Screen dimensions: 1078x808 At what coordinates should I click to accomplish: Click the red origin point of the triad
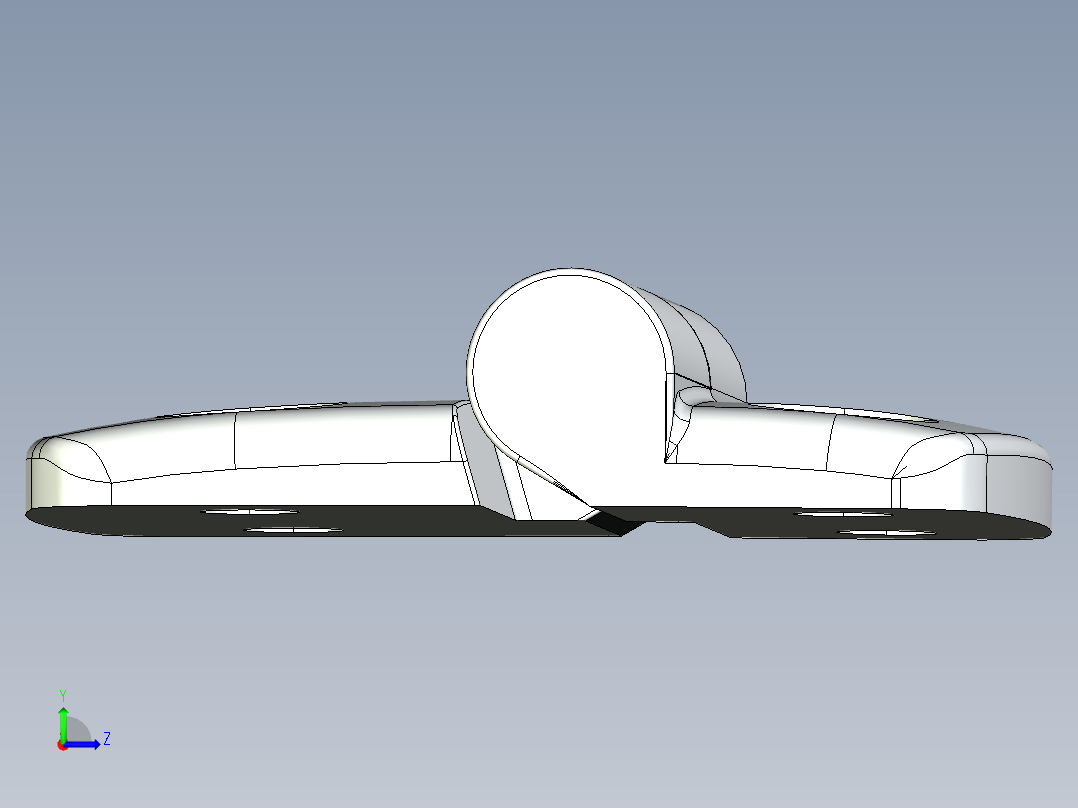[63, 746]
